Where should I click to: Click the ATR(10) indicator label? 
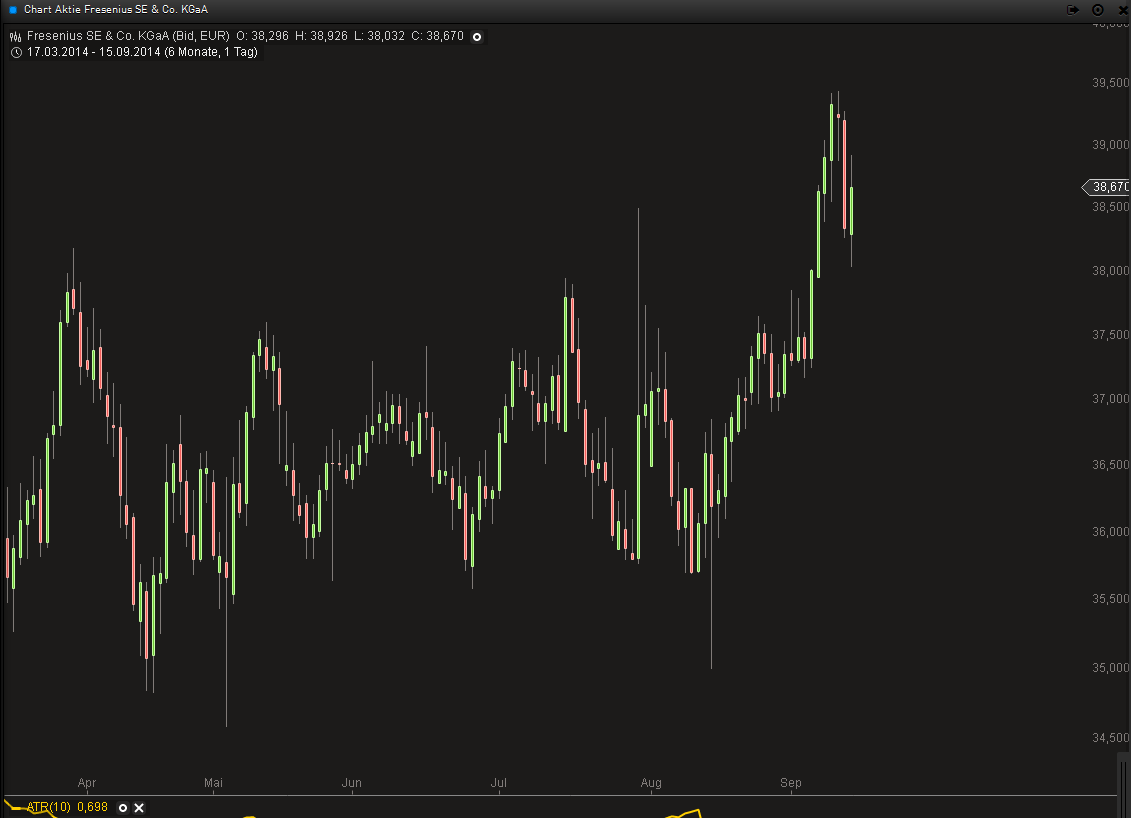tap(48, 807)
